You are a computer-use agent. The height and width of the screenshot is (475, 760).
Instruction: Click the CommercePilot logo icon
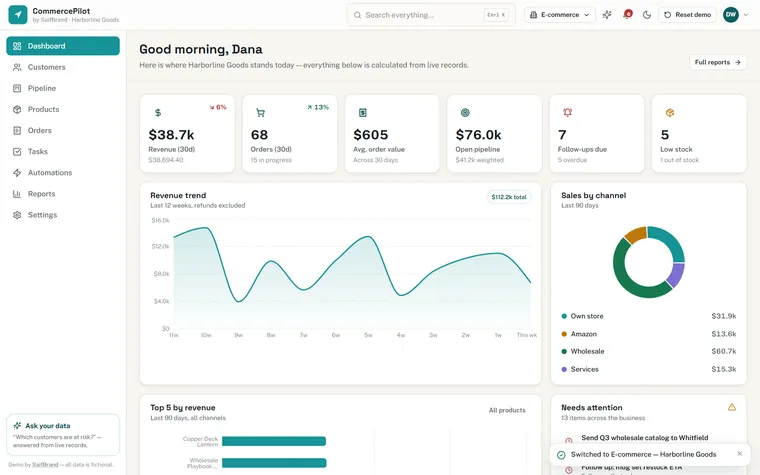(x=18, y=15)
